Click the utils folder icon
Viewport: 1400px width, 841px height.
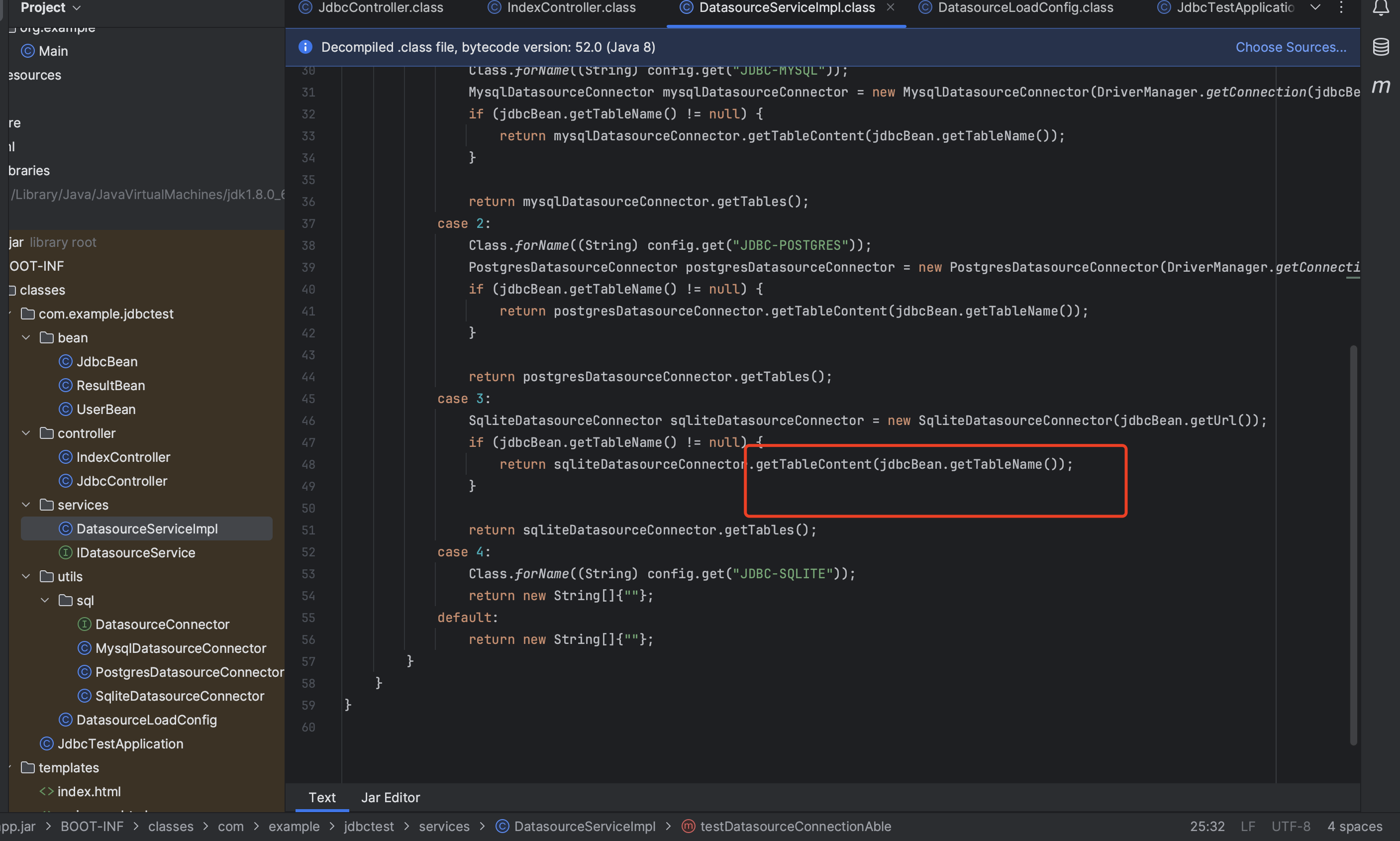tap(47, 576)
